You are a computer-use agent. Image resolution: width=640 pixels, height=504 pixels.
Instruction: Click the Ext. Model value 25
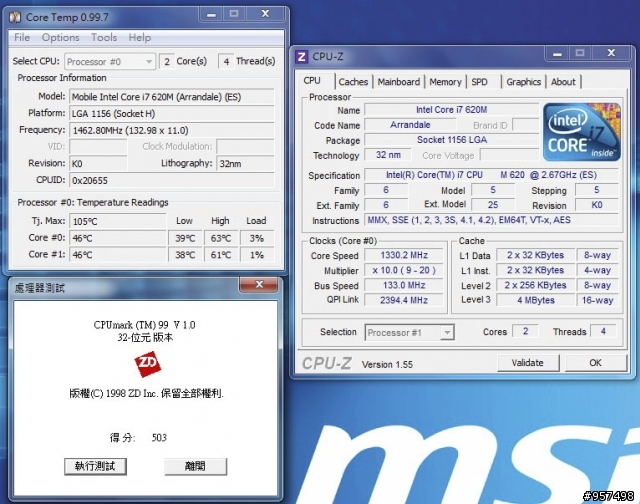tap(493, 205)
